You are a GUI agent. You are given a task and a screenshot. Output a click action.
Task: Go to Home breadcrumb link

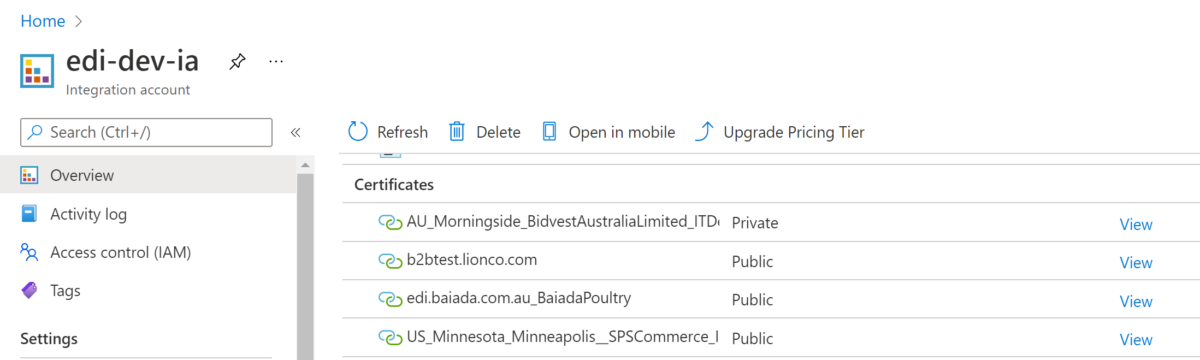[43, 21]
